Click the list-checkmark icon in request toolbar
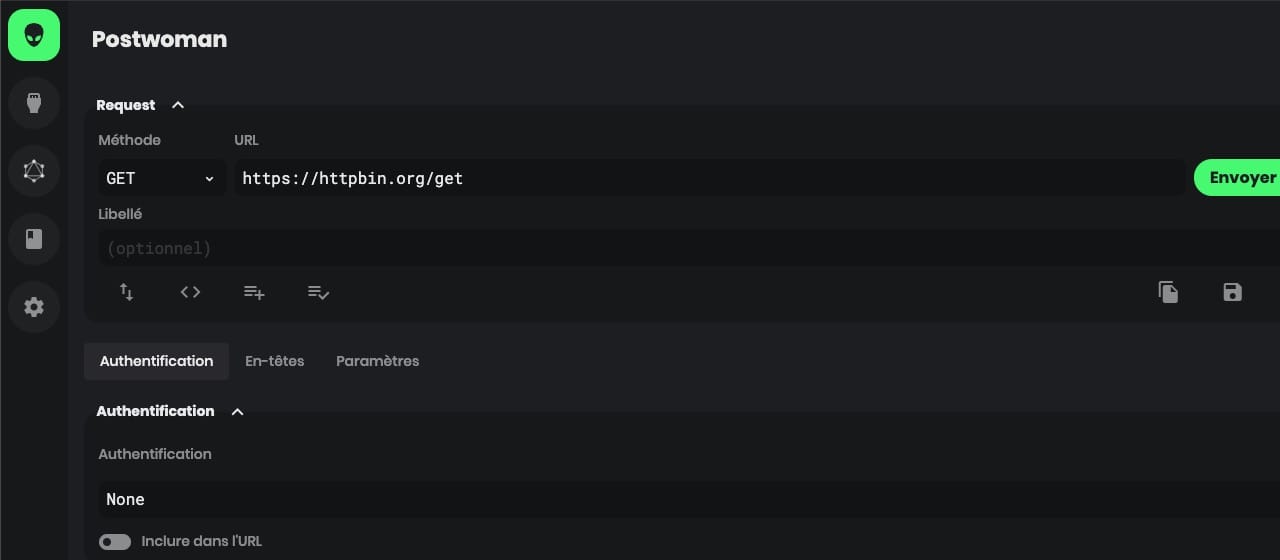This screenshot has width=1280, height=560. pos(318,292)
